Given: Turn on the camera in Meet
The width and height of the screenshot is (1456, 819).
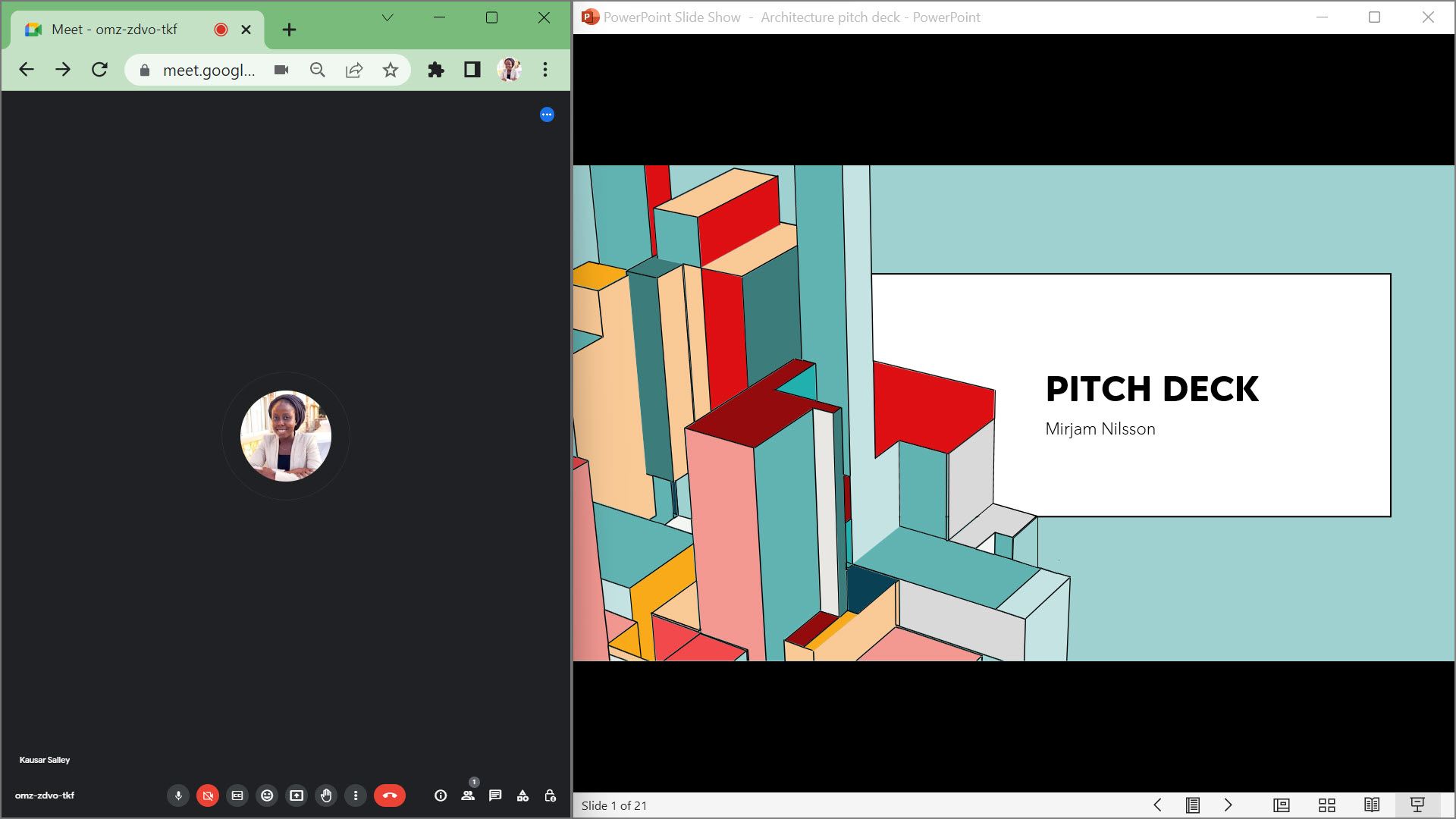Looking at the screenshot, I should click(x=208, y=795).
